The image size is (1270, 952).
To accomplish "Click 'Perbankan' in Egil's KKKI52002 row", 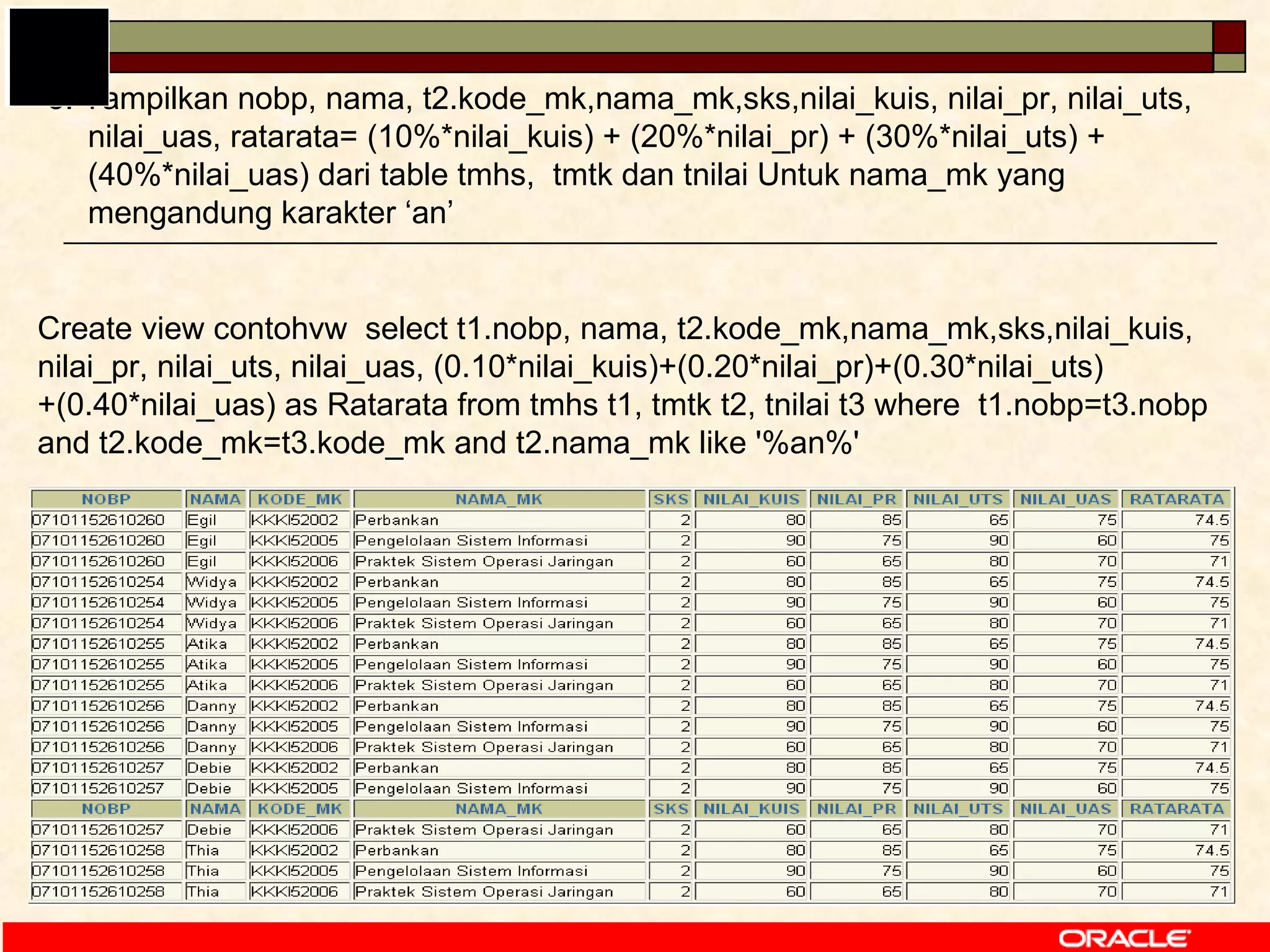I will (397, 520).
